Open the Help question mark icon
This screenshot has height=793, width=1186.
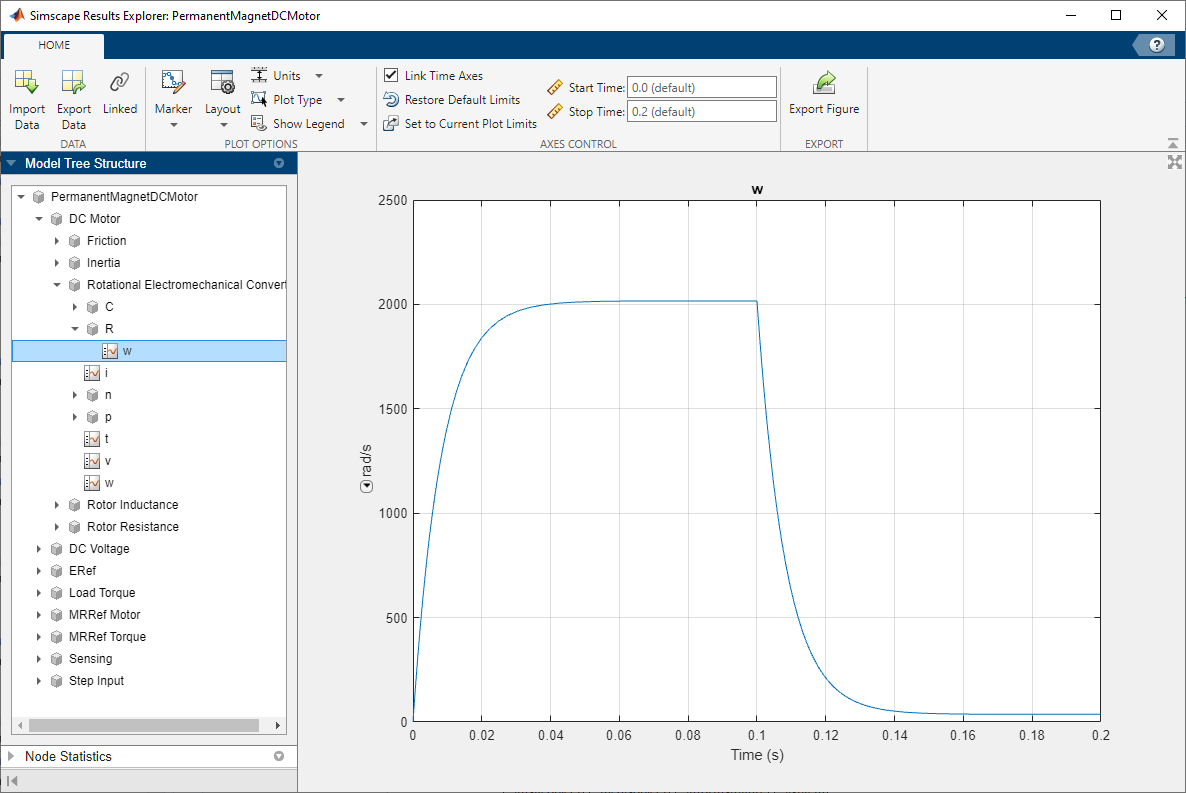[x=1157, y=44]
